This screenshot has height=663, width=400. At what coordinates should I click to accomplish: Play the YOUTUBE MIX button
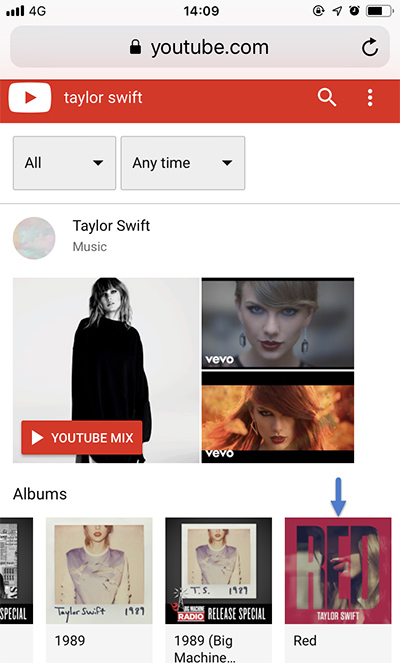(x=82, y=438)
